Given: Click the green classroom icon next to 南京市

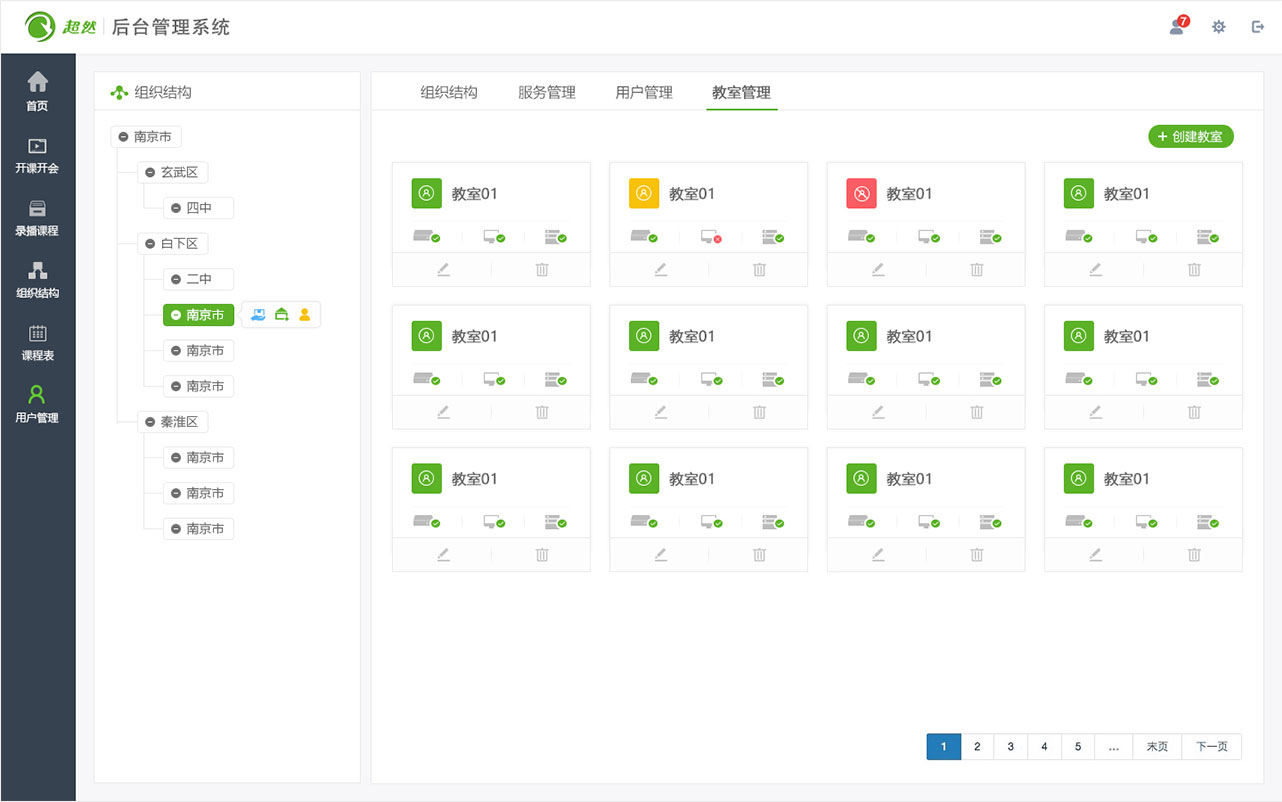Looking at the screenshot, I should (281, 314).
